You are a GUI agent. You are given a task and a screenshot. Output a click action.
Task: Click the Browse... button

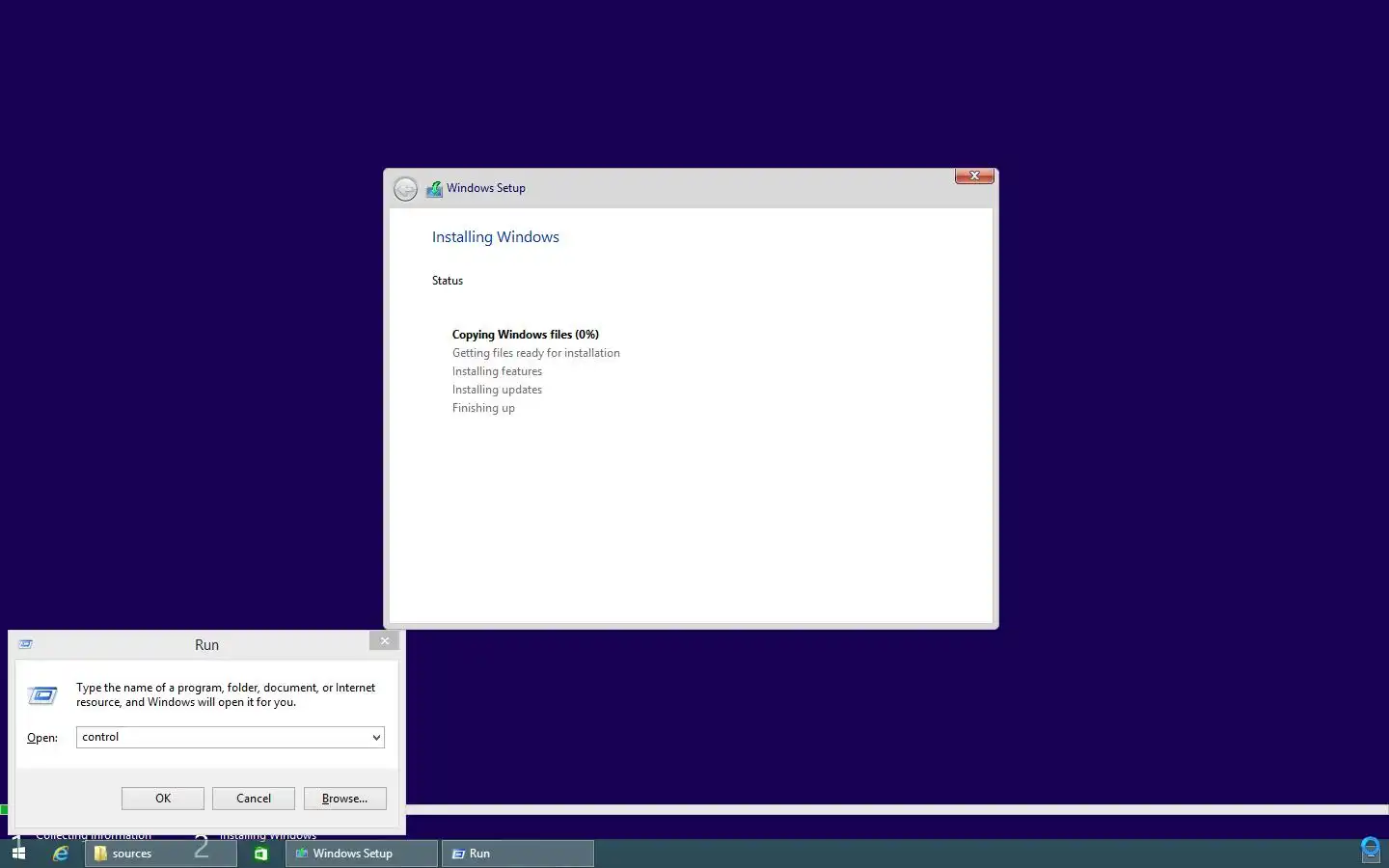coord(345,799)
